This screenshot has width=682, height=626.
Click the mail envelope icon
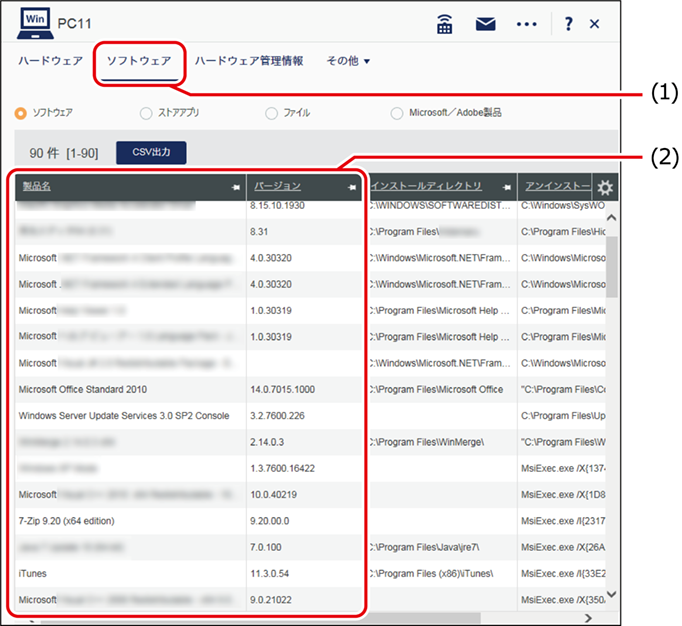click(x=485, y=24)
